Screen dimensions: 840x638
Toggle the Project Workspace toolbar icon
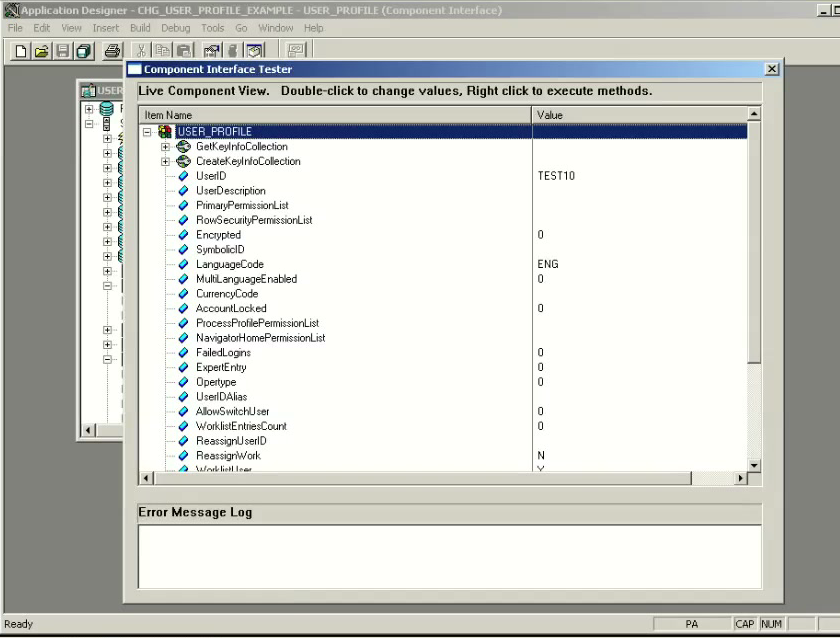[x=255, y=51]
